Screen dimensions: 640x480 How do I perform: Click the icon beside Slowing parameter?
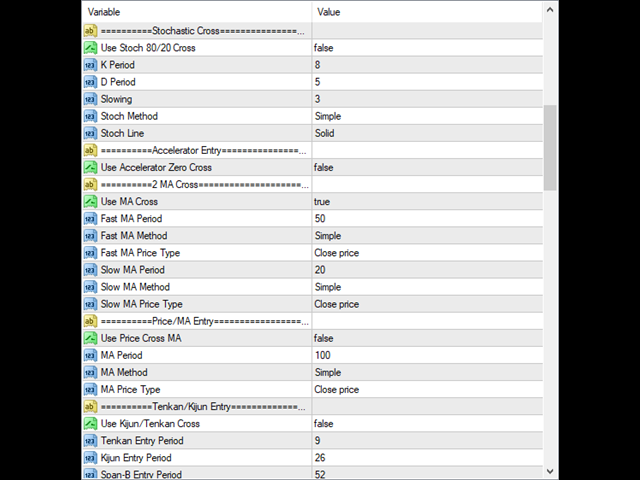coord(89,99)
